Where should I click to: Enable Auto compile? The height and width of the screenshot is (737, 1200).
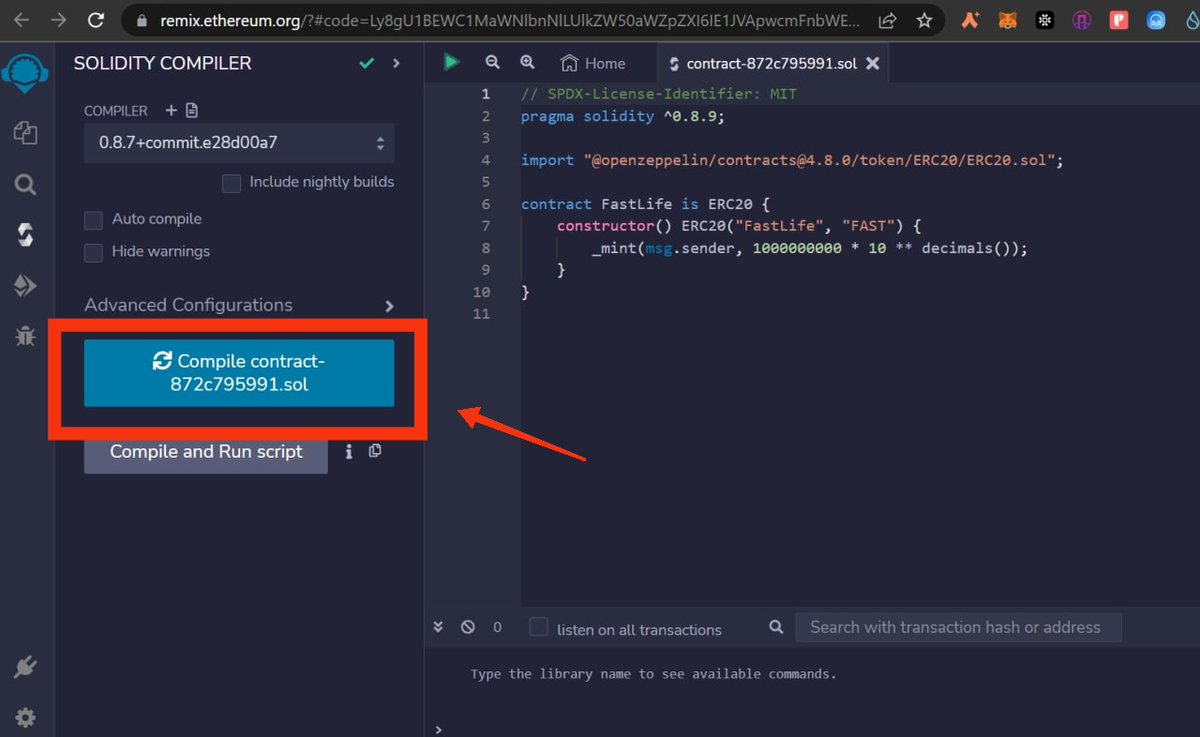[x=93, y=219]
